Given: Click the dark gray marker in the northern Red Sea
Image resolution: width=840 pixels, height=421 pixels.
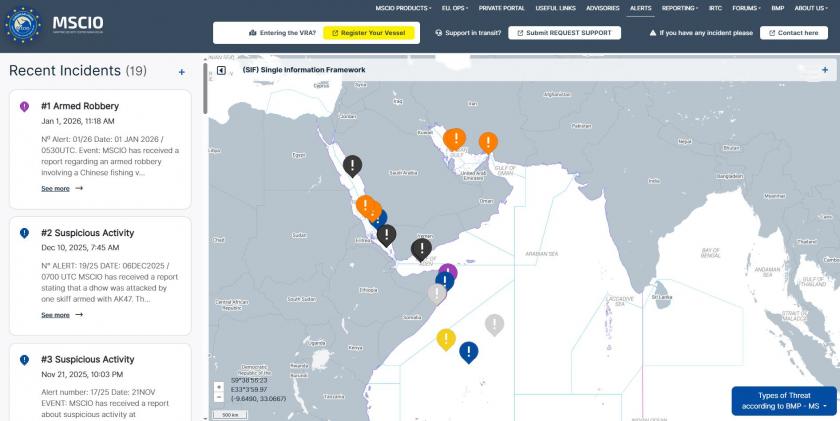Looking at the screenshot, I should click(352, 166).
